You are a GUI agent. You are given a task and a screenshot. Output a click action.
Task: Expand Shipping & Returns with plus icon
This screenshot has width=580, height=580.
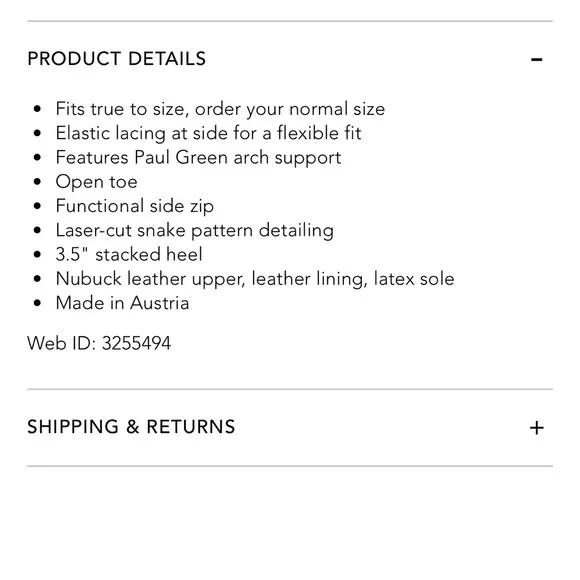tap(536, 428)
